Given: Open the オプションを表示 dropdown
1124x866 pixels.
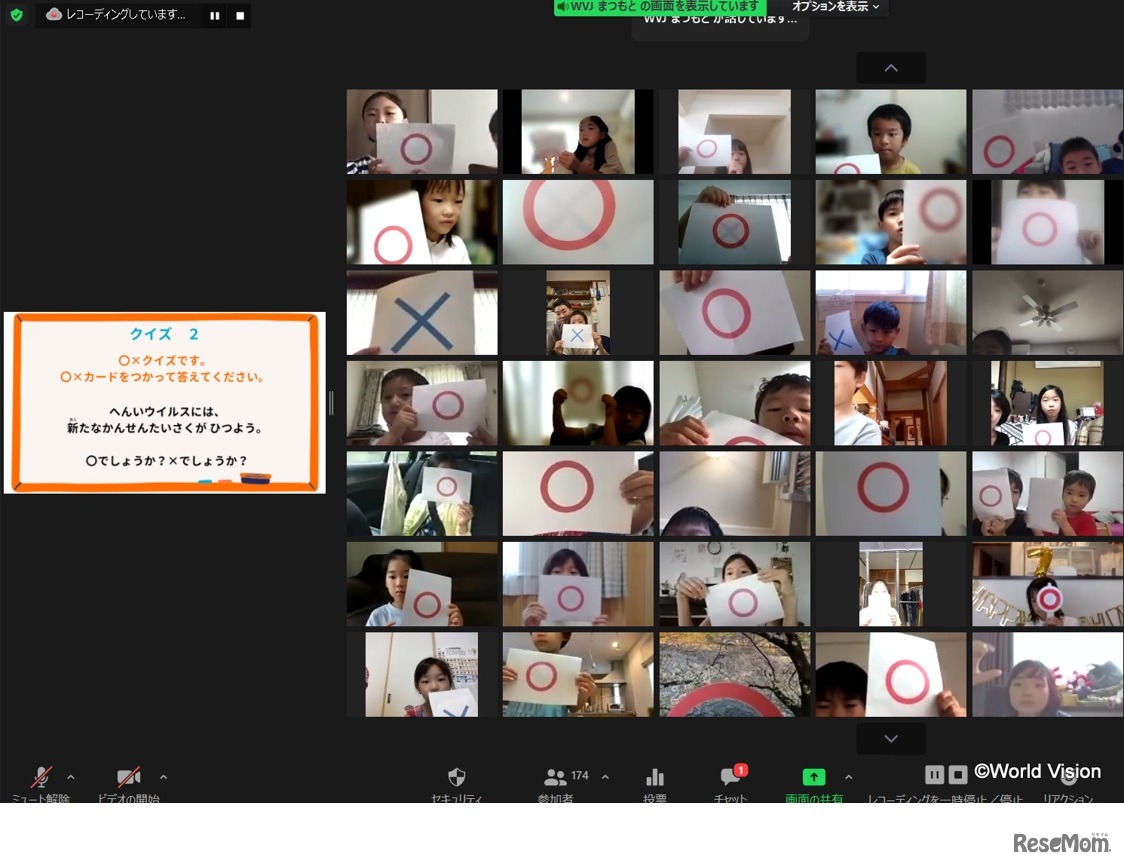Looking at the screenshot, I should tap(836, 6).
